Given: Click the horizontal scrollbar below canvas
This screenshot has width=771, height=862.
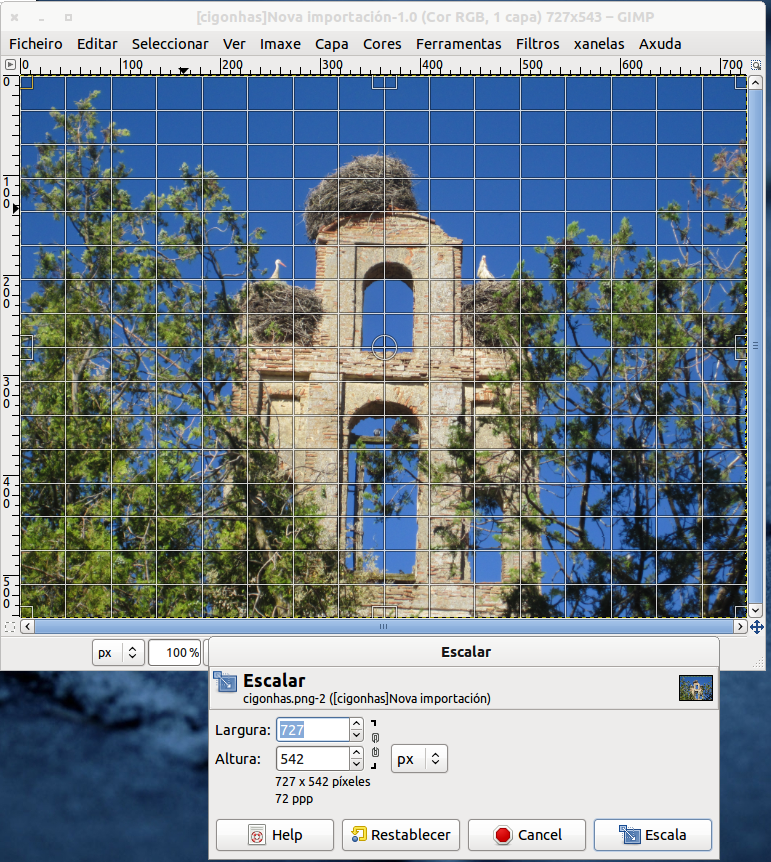Looking at the screenshot, I should tap(384, 627).
